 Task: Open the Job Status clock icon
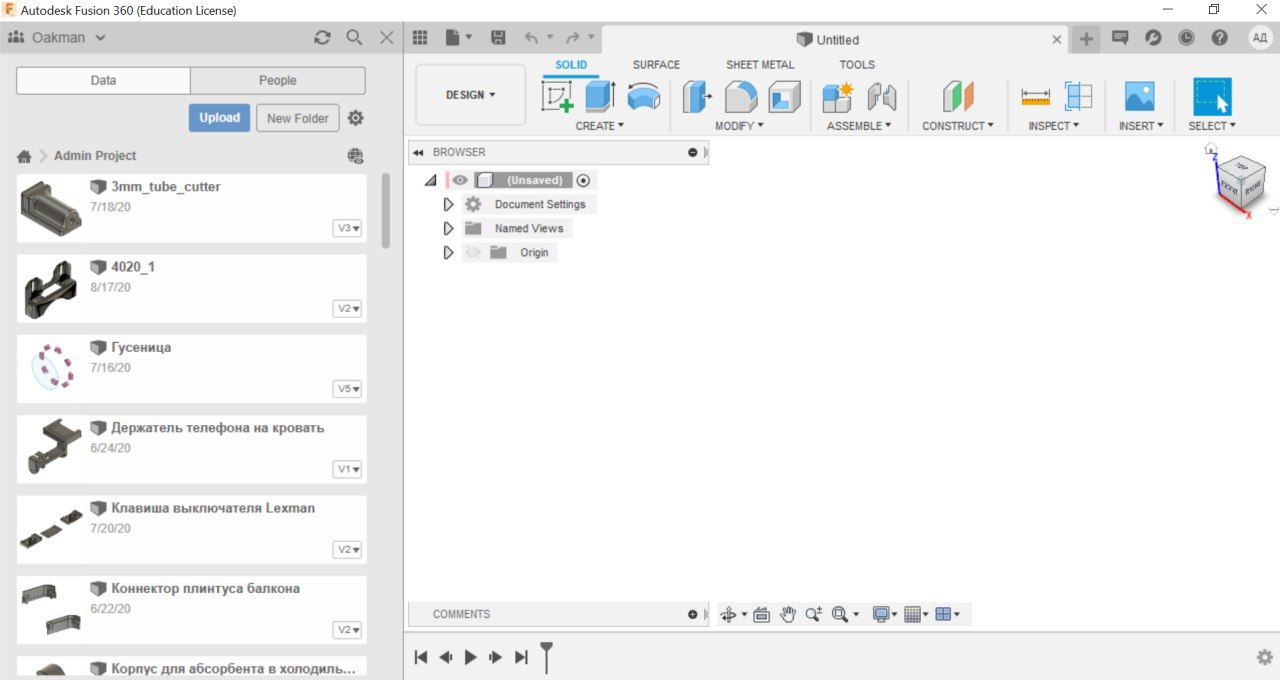tap(1186, 38)
